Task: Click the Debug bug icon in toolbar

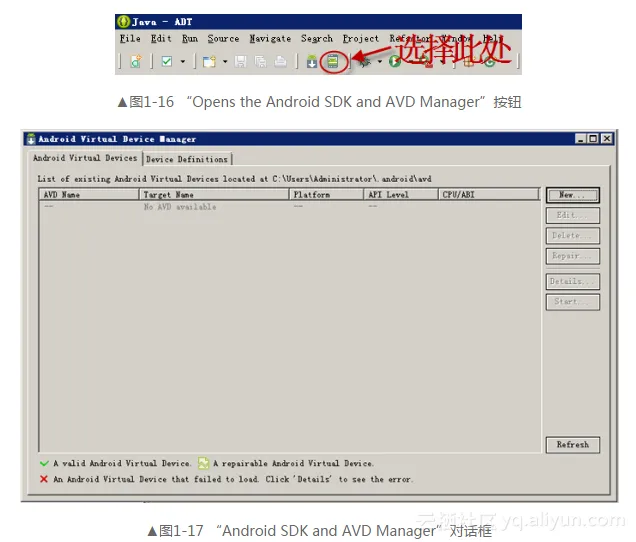Action: pyautogui.click(x=365, y=62)
